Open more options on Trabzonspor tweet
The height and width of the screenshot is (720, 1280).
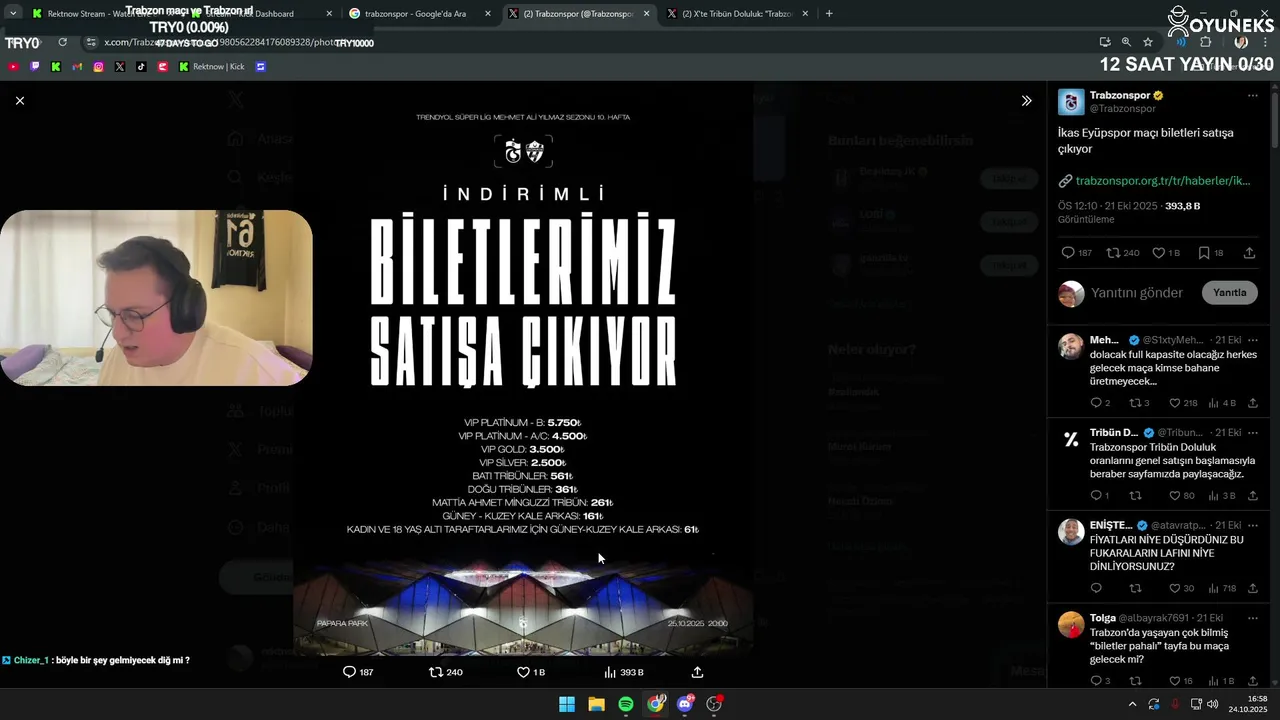[x=1252, y=96]
